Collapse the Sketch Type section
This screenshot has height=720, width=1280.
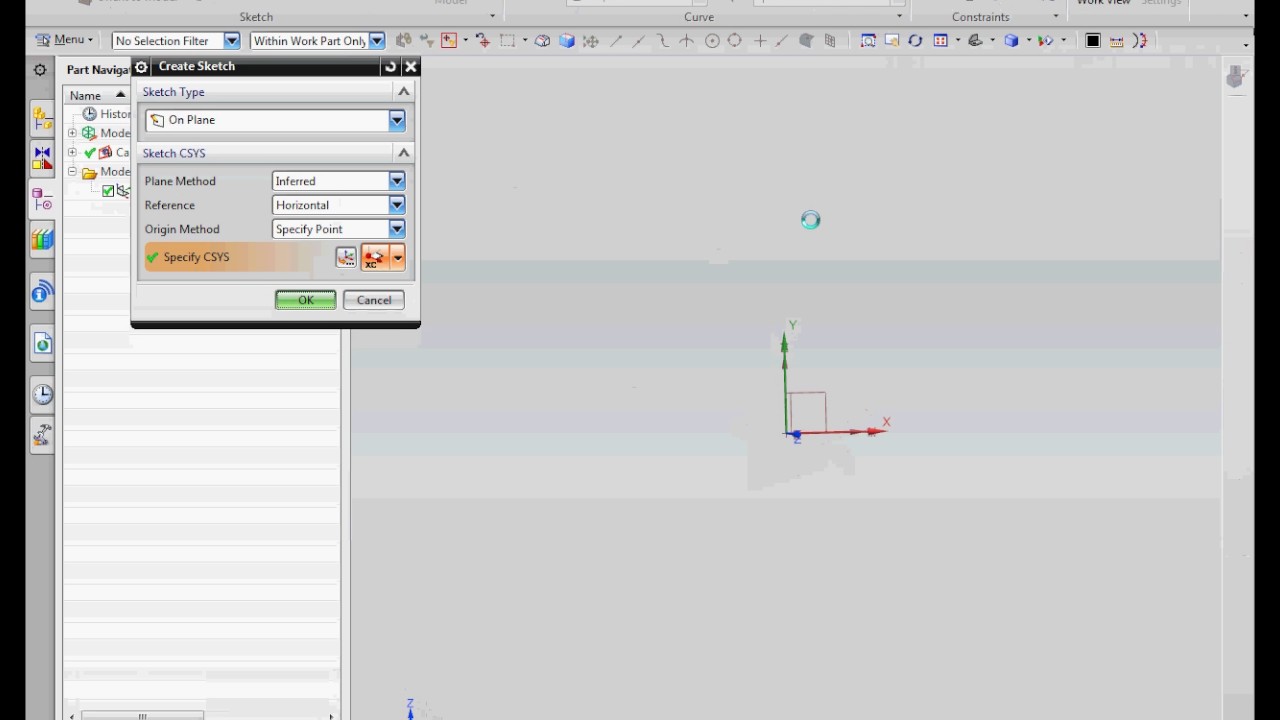[404, 92]
